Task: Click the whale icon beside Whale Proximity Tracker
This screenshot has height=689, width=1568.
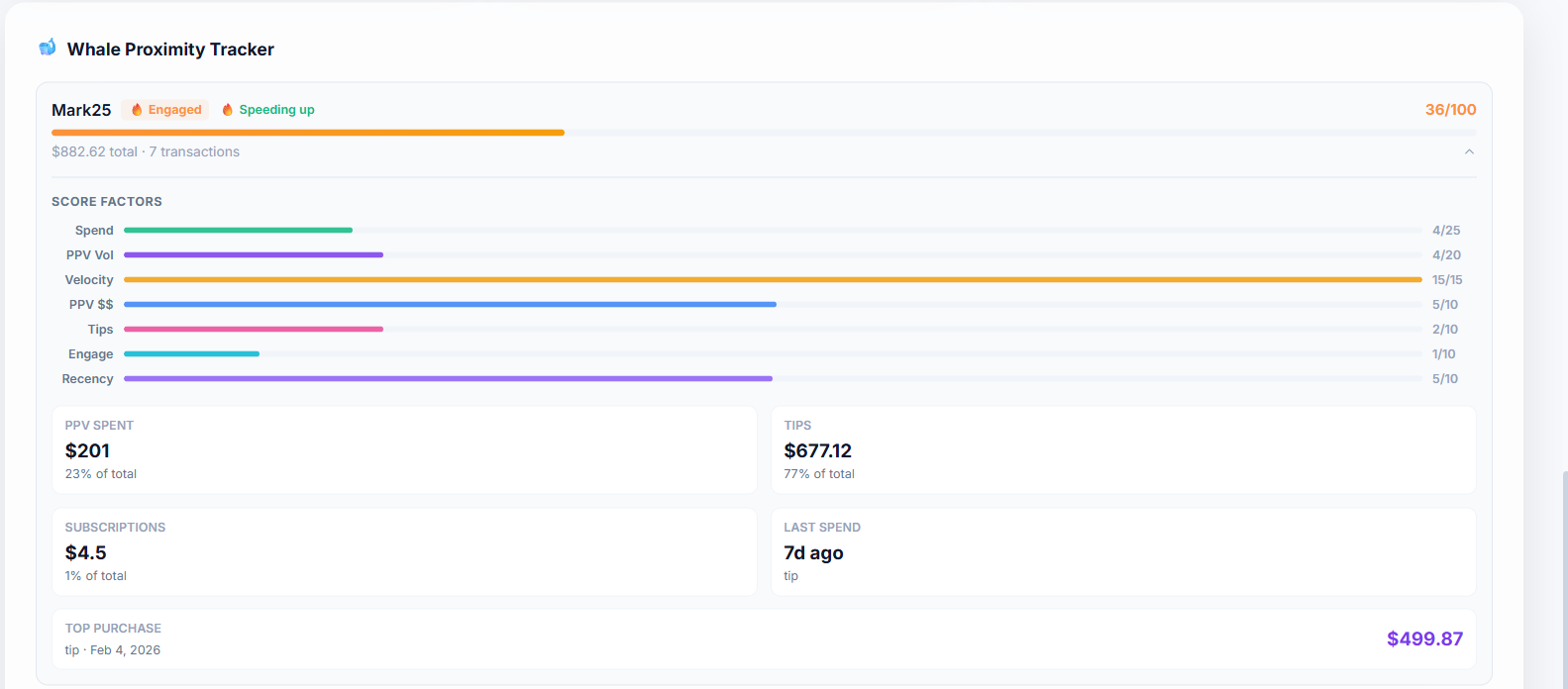Action: 47,48
